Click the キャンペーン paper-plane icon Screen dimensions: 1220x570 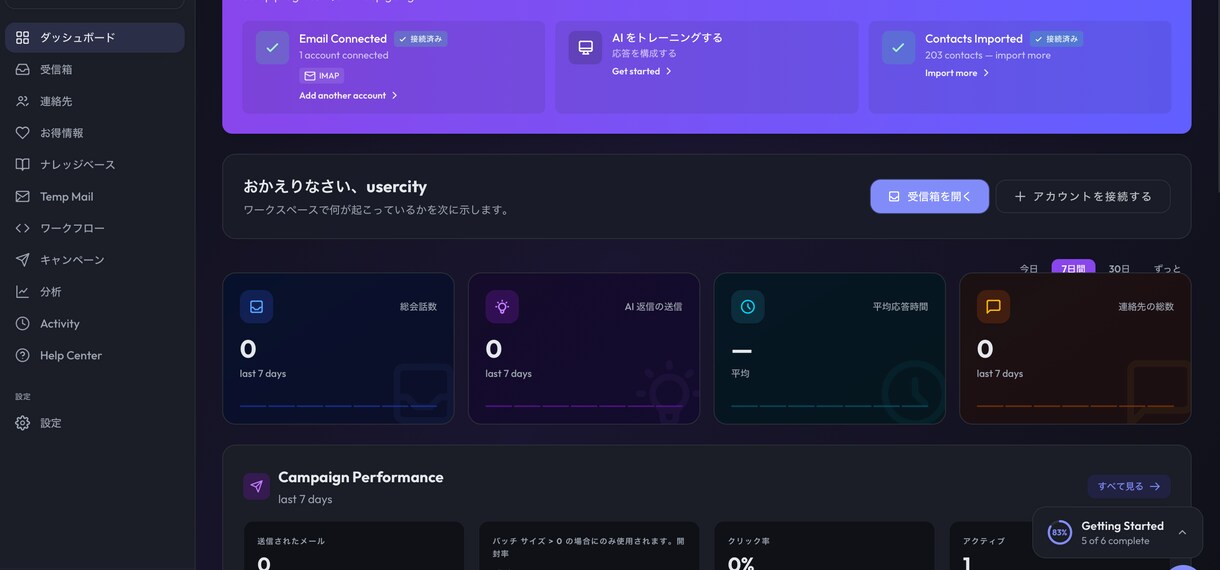point(22,260)
